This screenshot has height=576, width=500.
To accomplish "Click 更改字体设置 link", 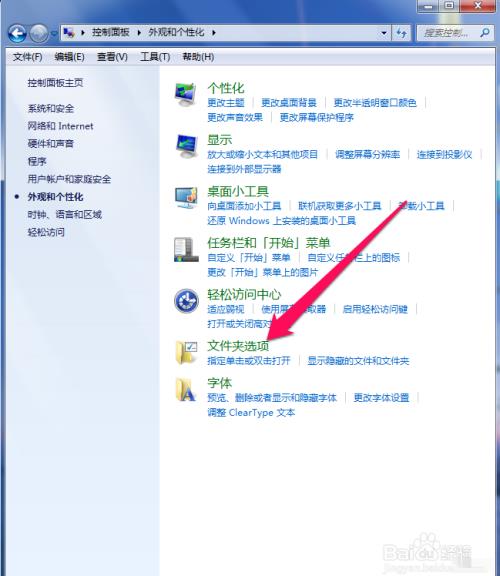I will click(x=381, y=398).
